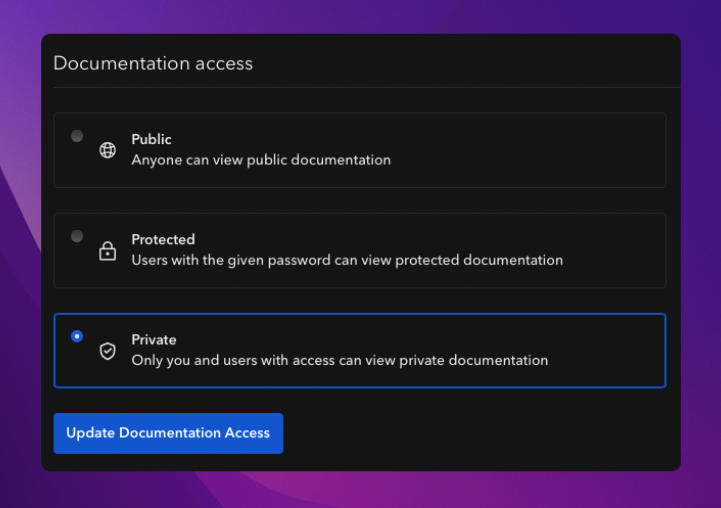Screen dimensions: 721x508
Task: Select the Protected radio button
Action: click(77, 236)
